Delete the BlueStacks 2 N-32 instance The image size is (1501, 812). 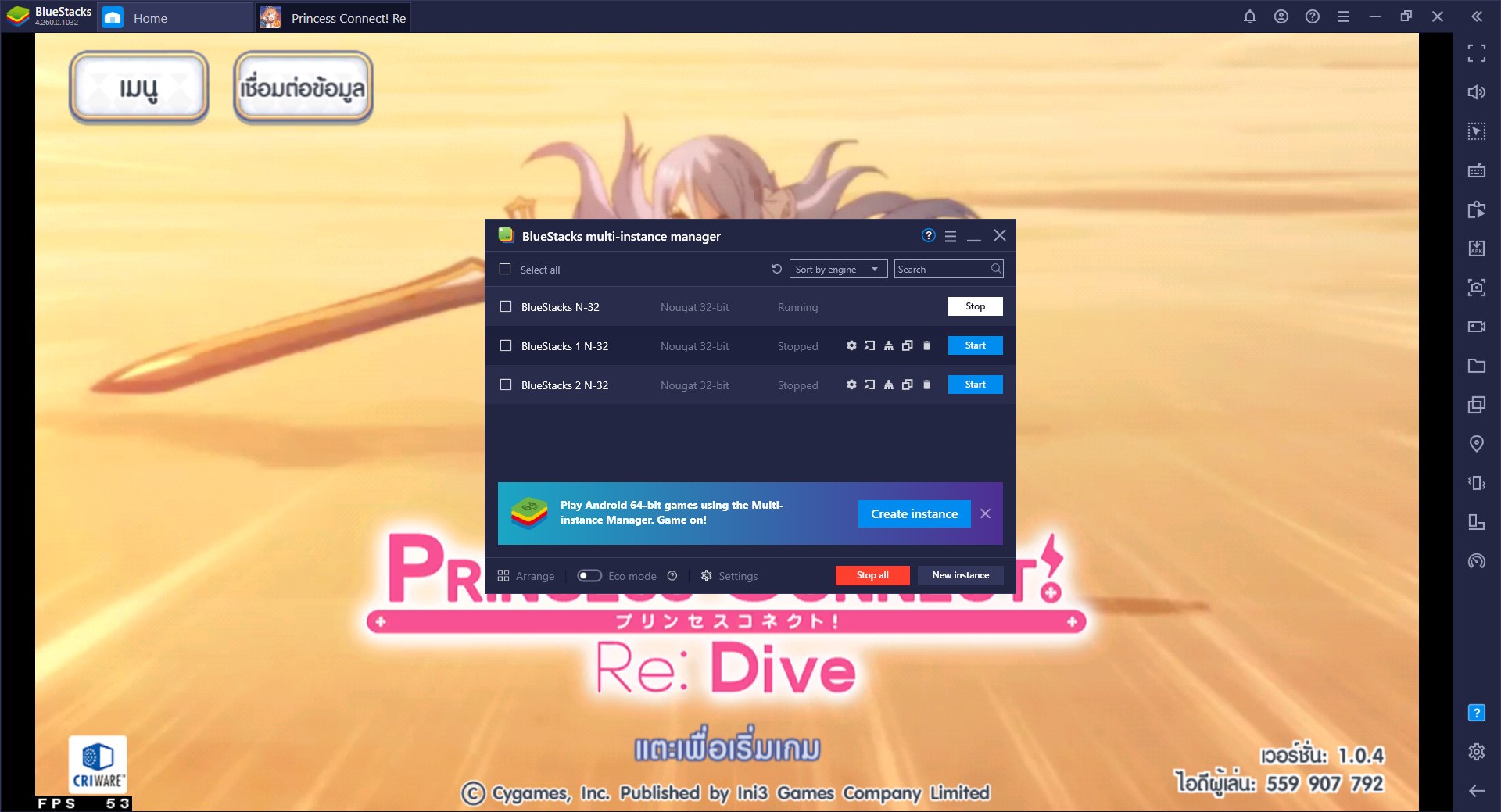coord(926,385)
